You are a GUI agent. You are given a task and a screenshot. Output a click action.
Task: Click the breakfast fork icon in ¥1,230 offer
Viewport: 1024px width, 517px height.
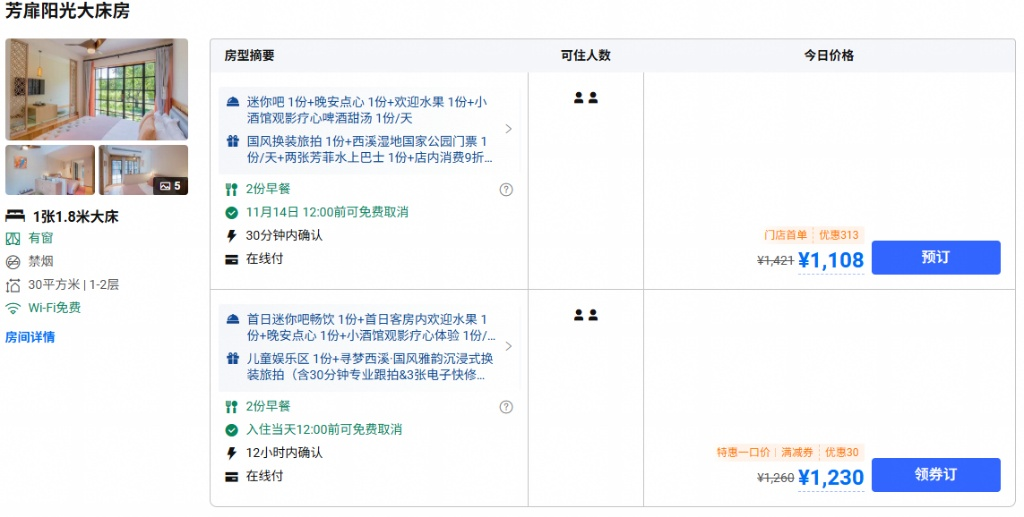[x=231, y=407]
